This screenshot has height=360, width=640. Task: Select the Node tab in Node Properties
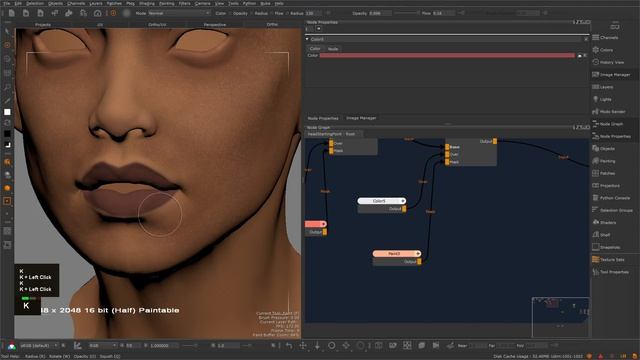tap(333, 49)
